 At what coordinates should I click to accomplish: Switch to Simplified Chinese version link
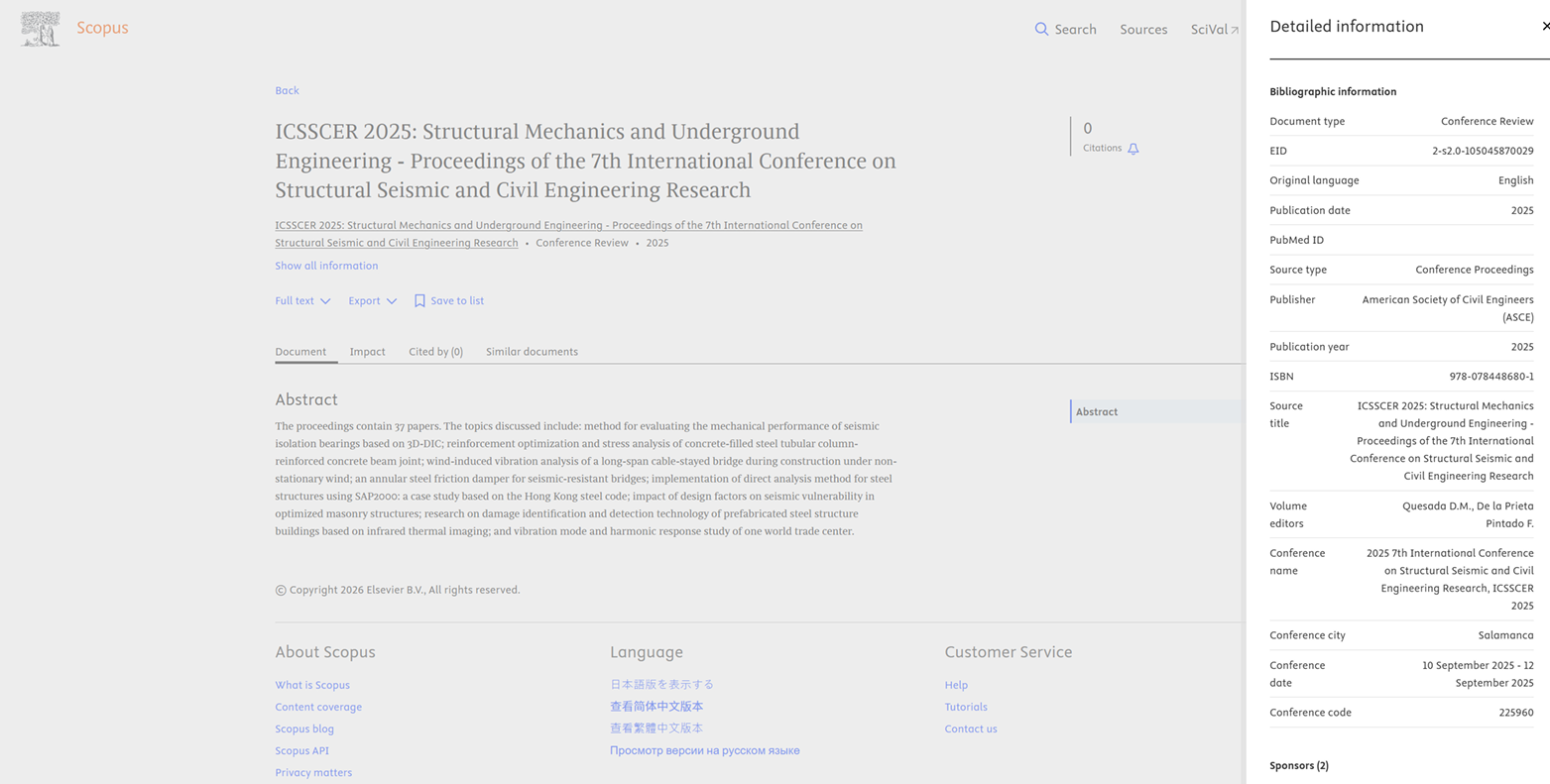point(656,707)
